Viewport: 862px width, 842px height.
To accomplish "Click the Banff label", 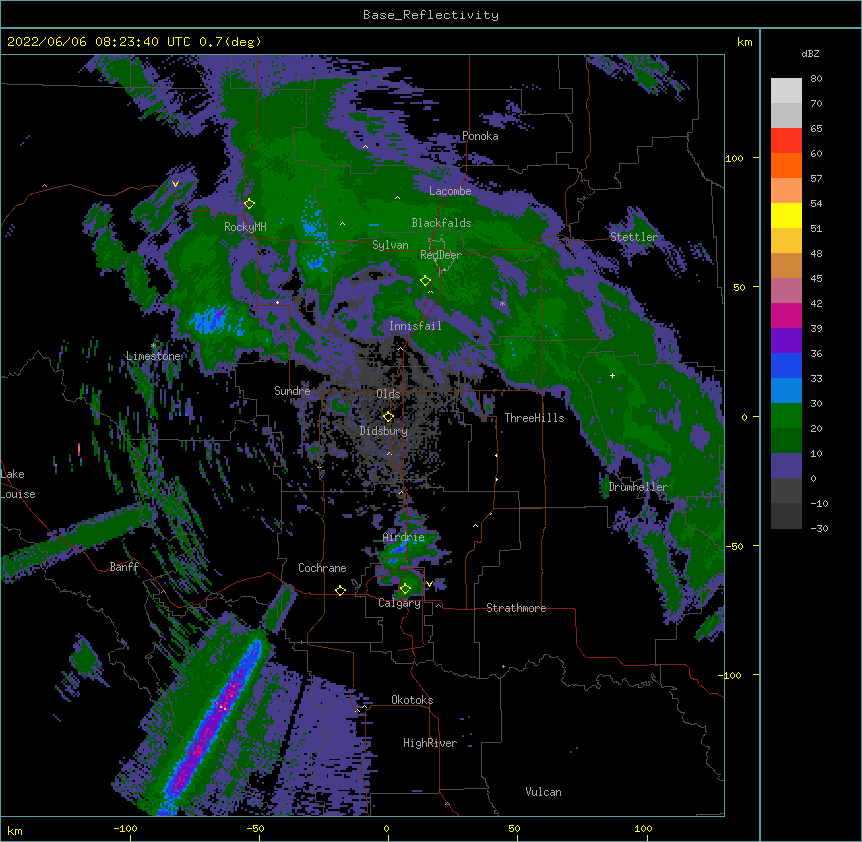I will 124,567.
